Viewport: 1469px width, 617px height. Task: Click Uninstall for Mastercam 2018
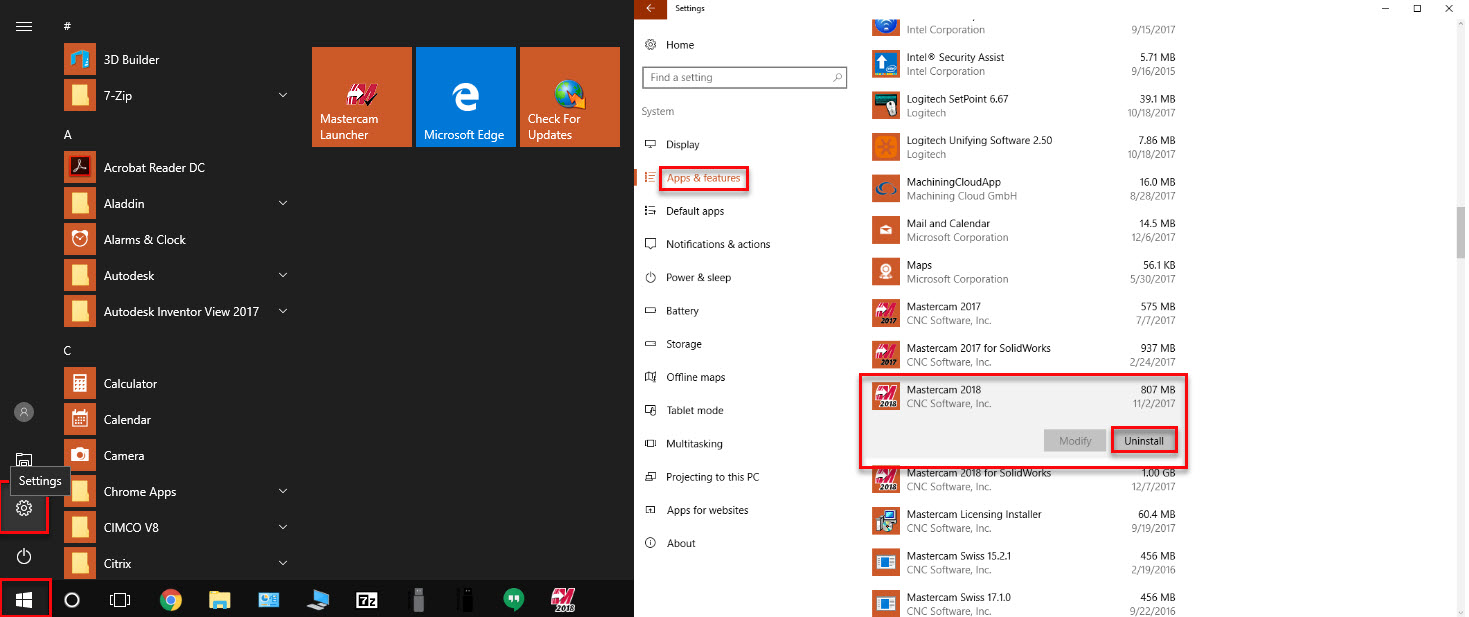1143,441
